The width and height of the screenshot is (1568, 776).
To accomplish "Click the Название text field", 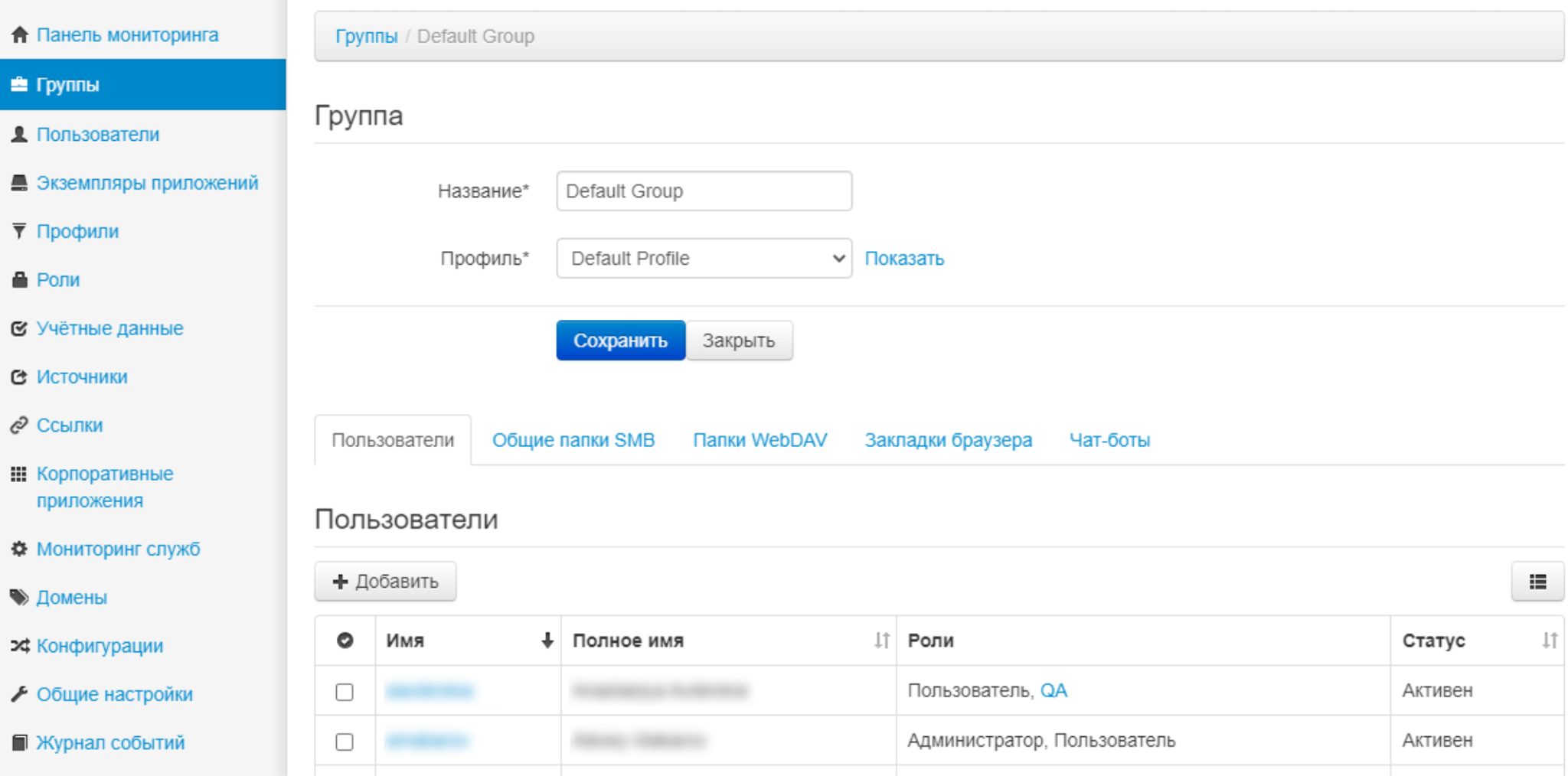I will 704,191.
